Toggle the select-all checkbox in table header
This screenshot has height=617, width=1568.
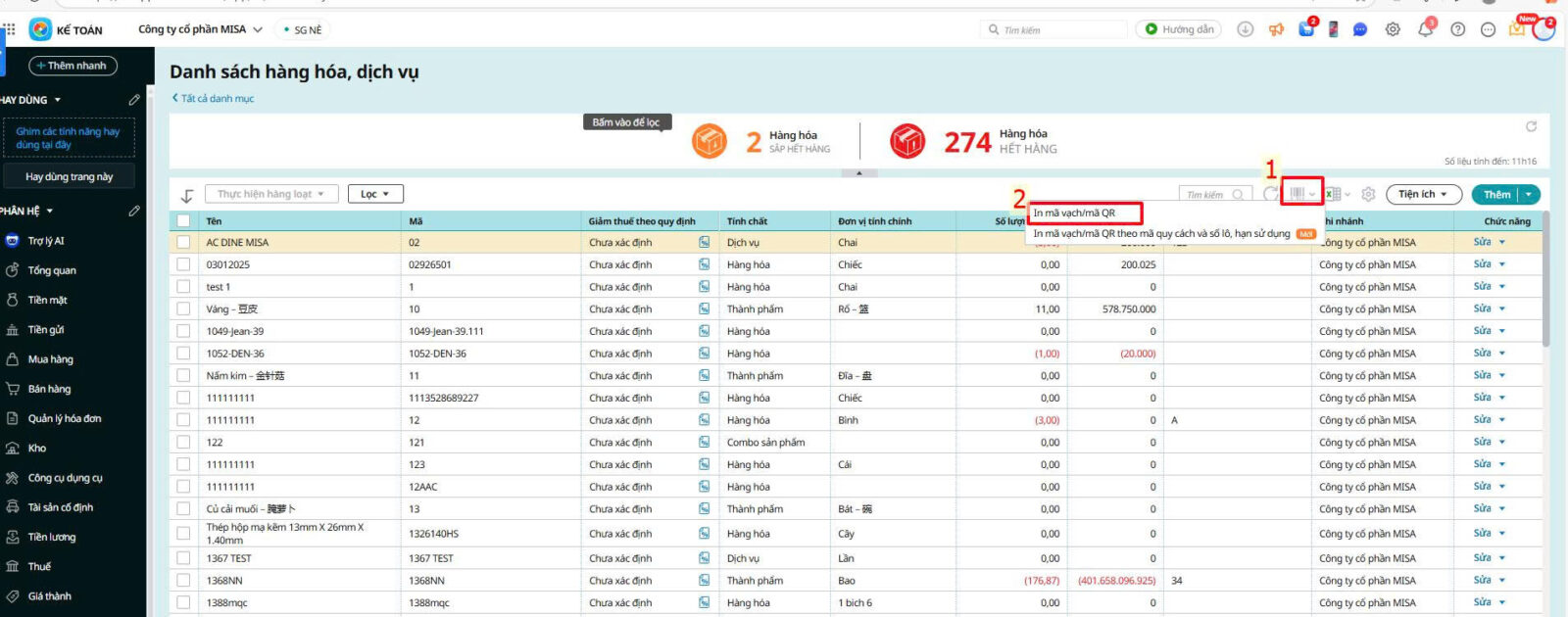coord(183,221)
